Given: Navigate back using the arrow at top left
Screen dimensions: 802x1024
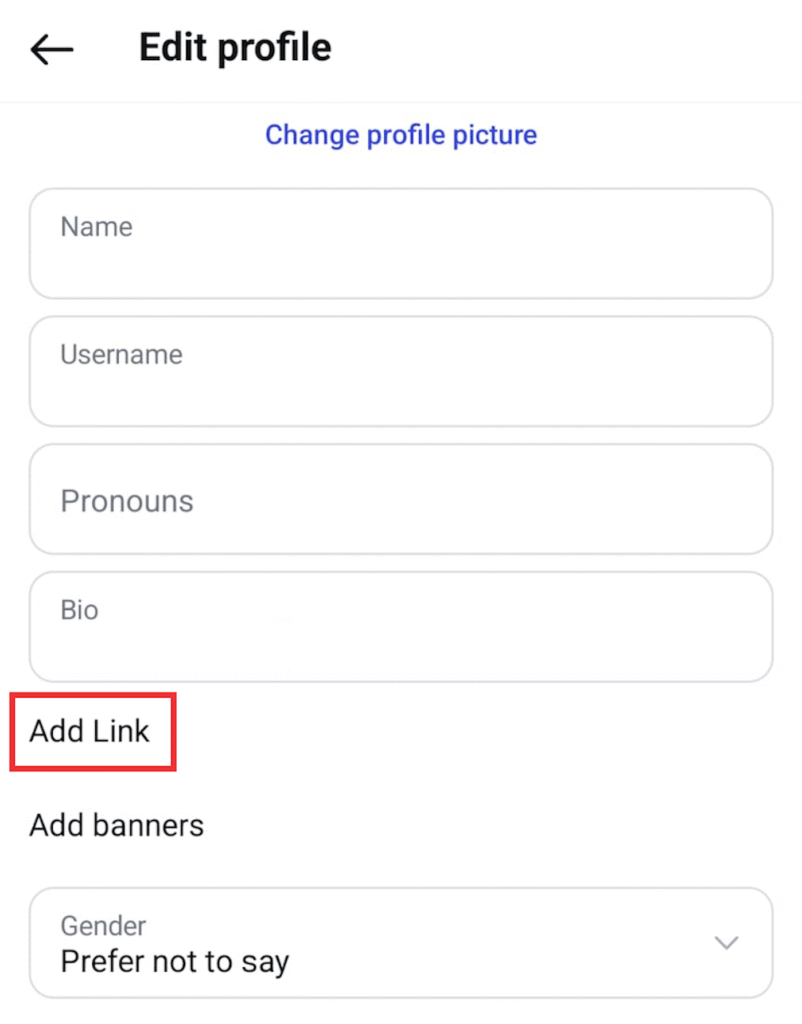Looking at the screenshot, I should pos(50,49).
